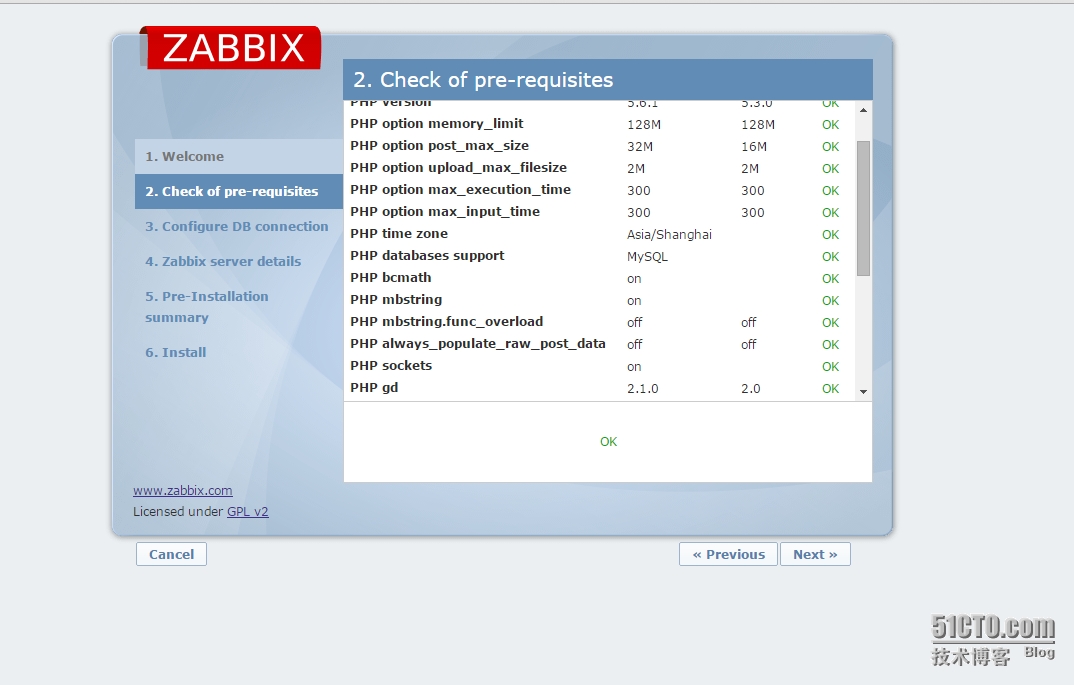Click the overall green OK result below the list
Image resolution: width=1074 pixels, height=685 pixels.
coord(608,442)
